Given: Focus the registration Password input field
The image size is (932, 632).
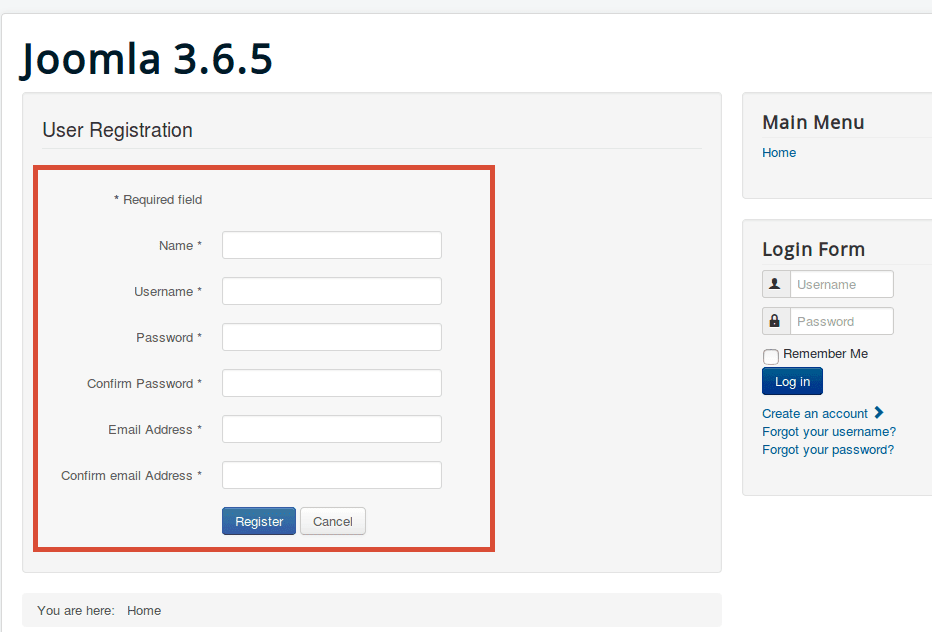Looking at the screenshot, I should pyautogui.click(x=332, y=337).
